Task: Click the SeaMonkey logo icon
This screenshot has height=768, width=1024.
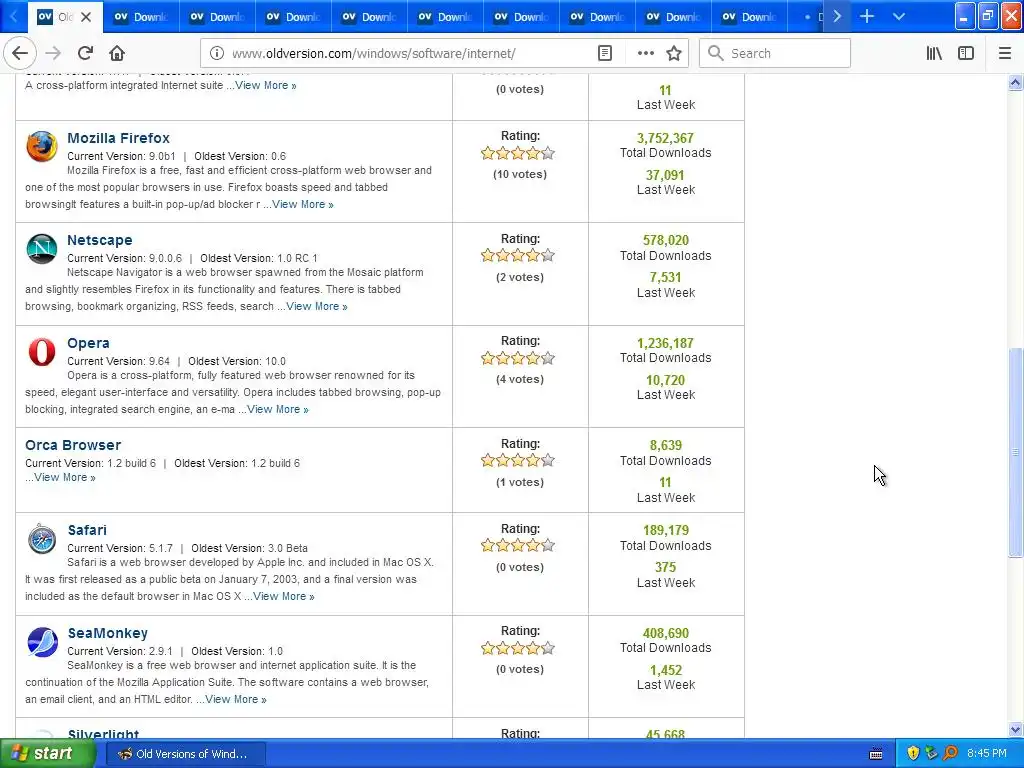Action: click(42, 642)
